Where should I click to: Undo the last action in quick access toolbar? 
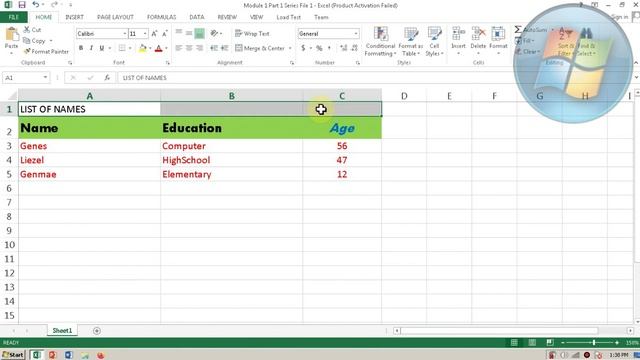36,5
